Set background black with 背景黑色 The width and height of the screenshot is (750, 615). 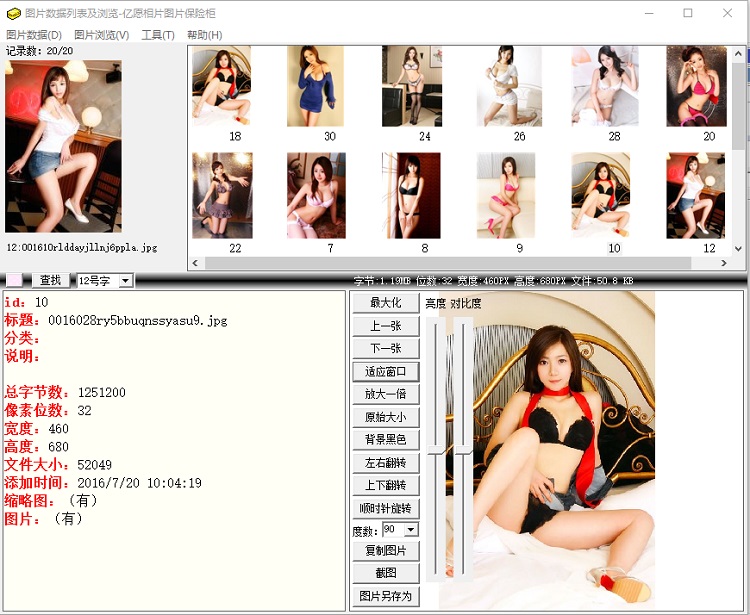click(385, 440)
